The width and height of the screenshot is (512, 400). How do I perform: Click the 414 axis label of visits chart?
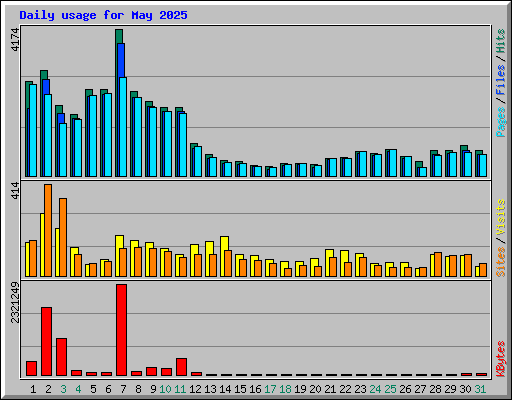coord(15,190)
